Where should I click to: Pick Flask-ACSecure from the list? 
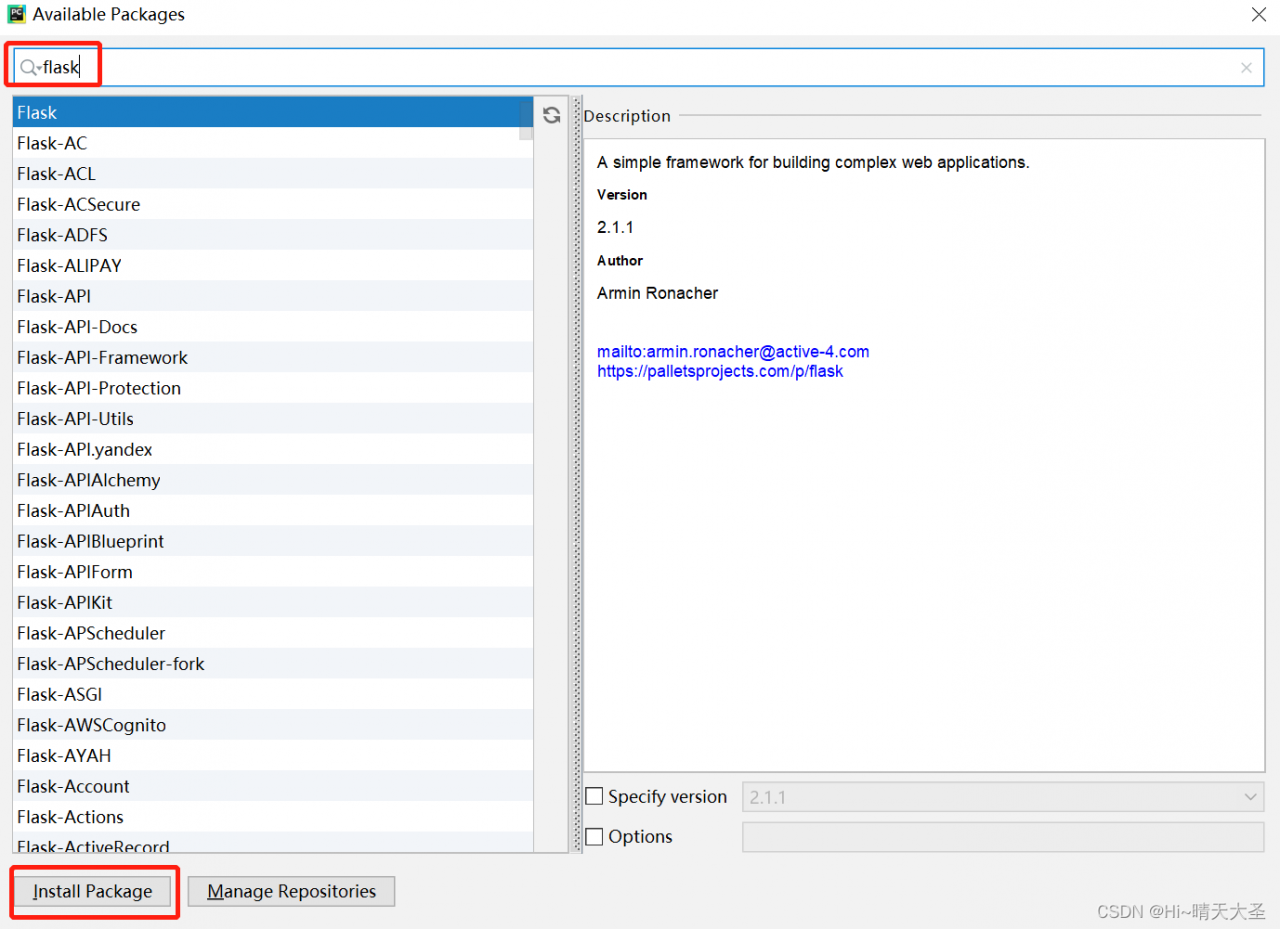pyautogui.click(x=272, y=205)
